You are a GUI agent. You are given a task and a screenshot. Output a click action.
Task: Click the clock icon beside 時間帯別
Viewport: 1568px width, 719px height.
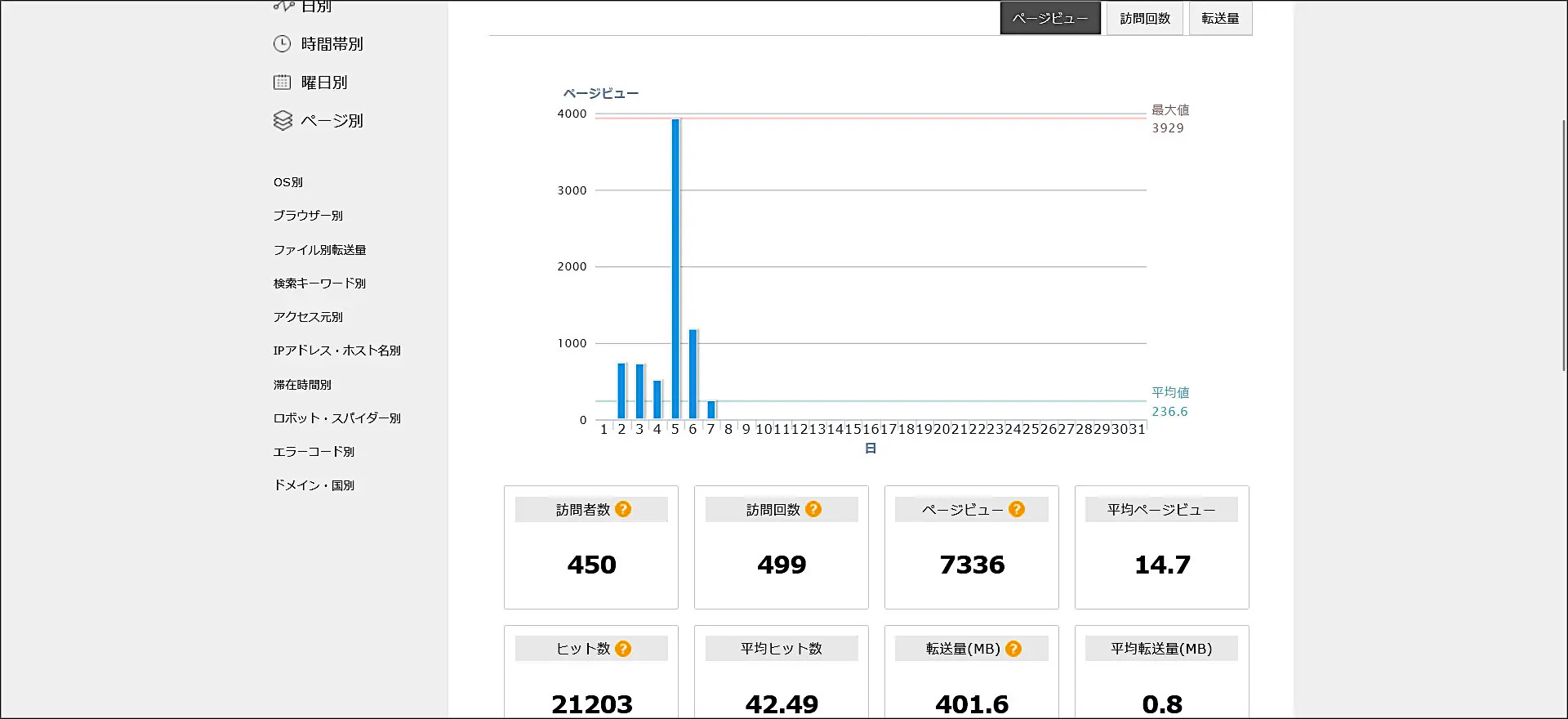(282, 44)
